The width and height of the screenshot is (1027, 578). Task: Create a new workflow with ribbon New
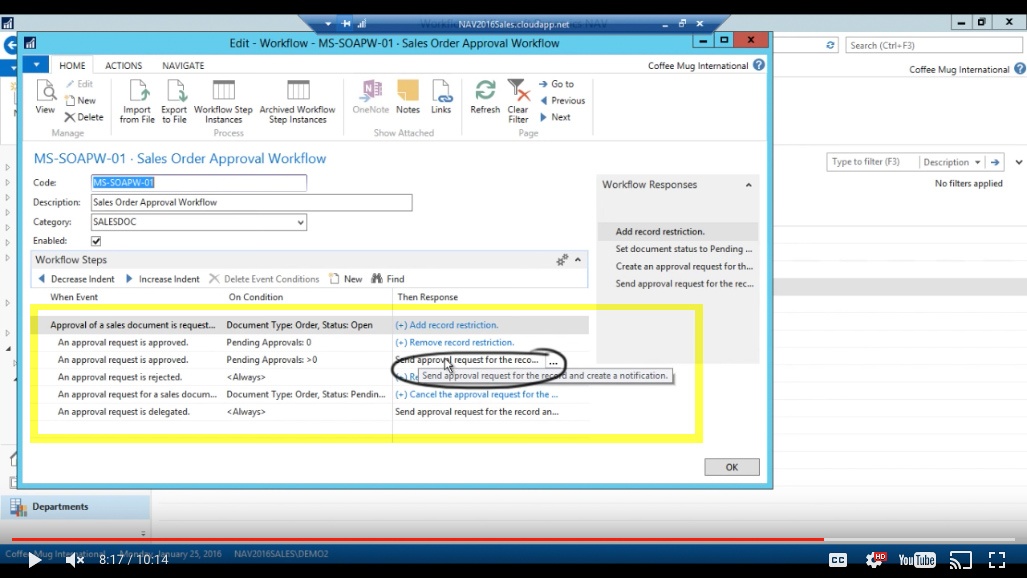pyautogui.click(x=80, y=100)
